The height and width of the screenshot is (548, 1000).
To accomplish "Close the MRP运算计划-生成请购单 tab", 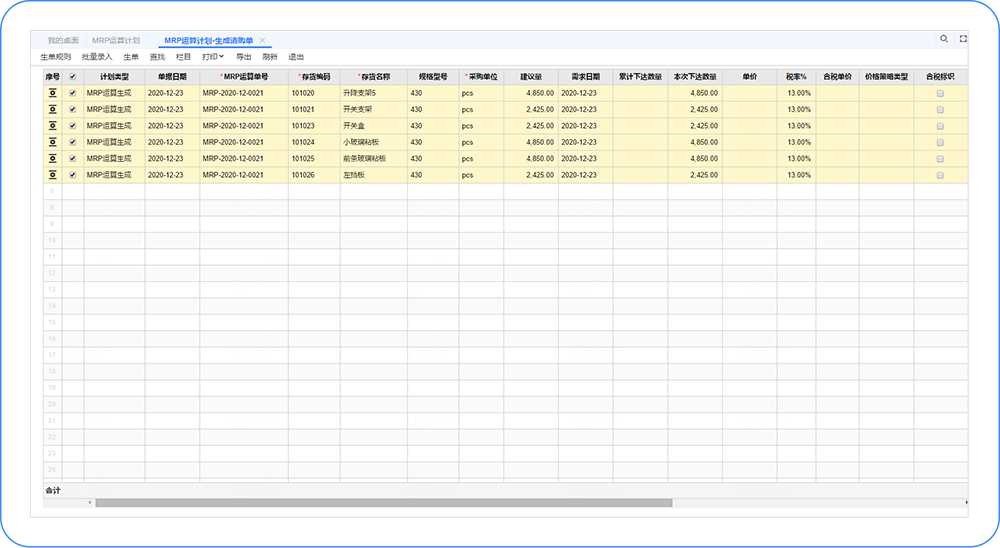I will (x=263, y=40).
